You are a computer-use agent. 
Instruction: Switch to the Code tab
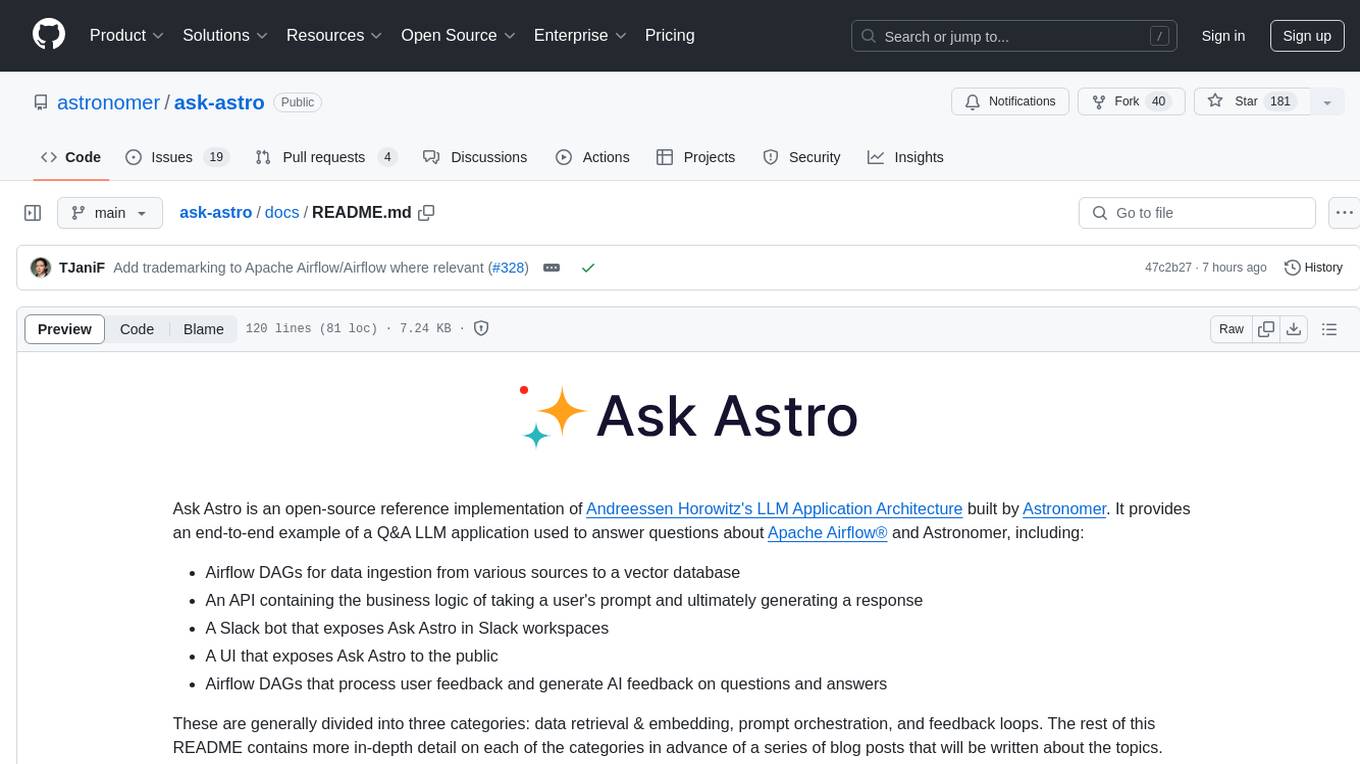(70, 157)
